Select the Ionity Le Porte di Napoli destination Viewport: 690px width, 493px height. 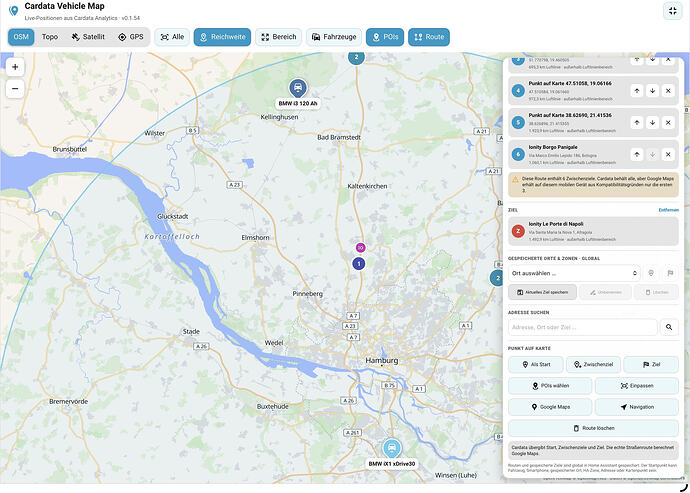point(593,231)
